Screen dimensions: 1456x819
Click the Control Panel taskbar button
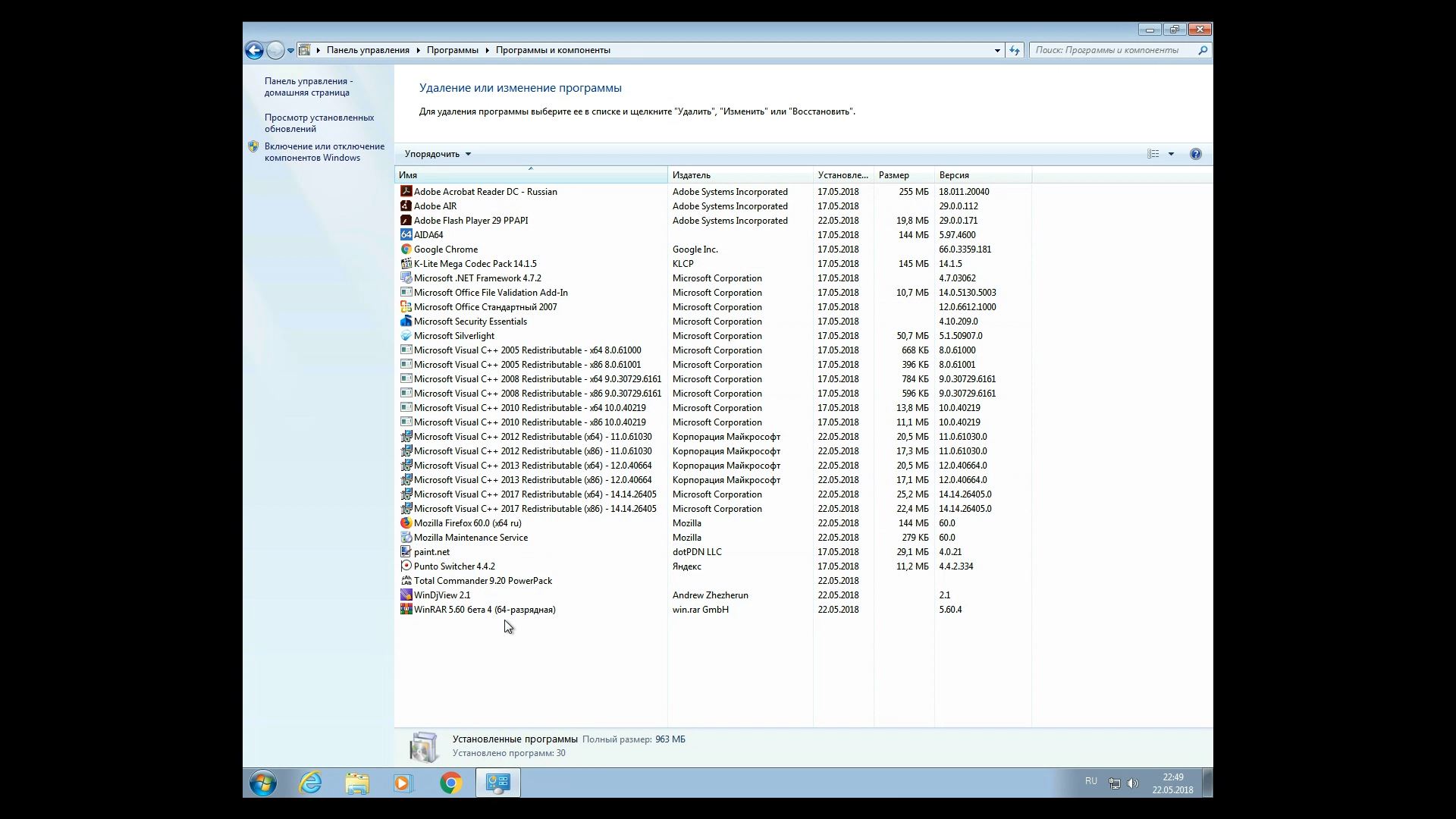498,783
